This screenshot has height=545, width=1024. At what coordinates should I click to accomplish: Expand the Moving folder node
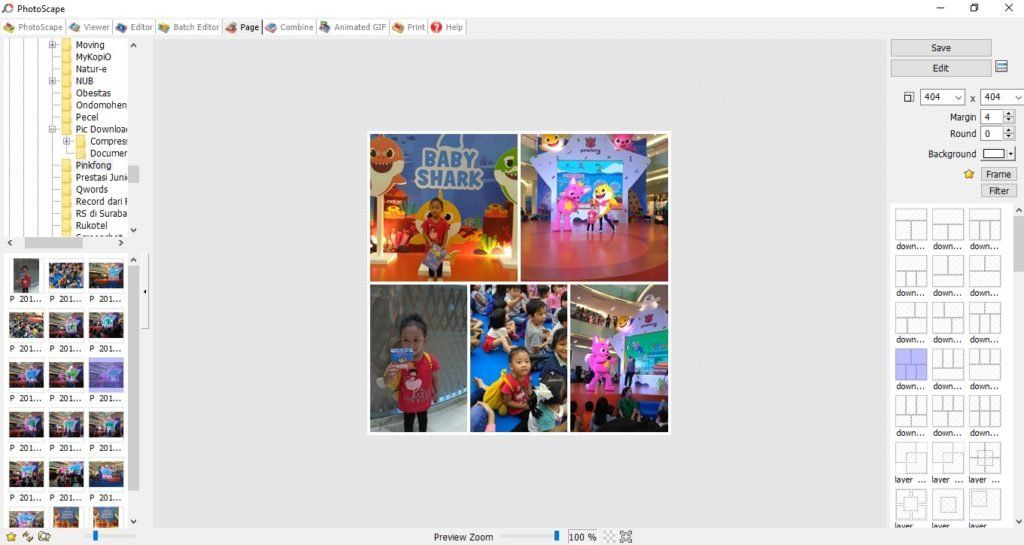pos(52,45)
